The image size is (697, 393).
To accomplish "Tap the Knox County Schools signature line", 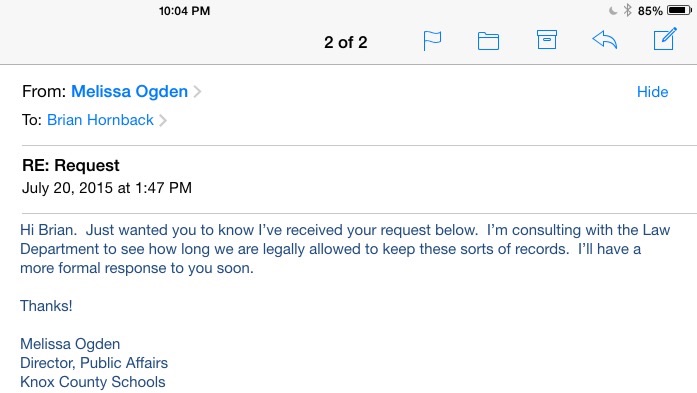I will click(x=92, y=382).
